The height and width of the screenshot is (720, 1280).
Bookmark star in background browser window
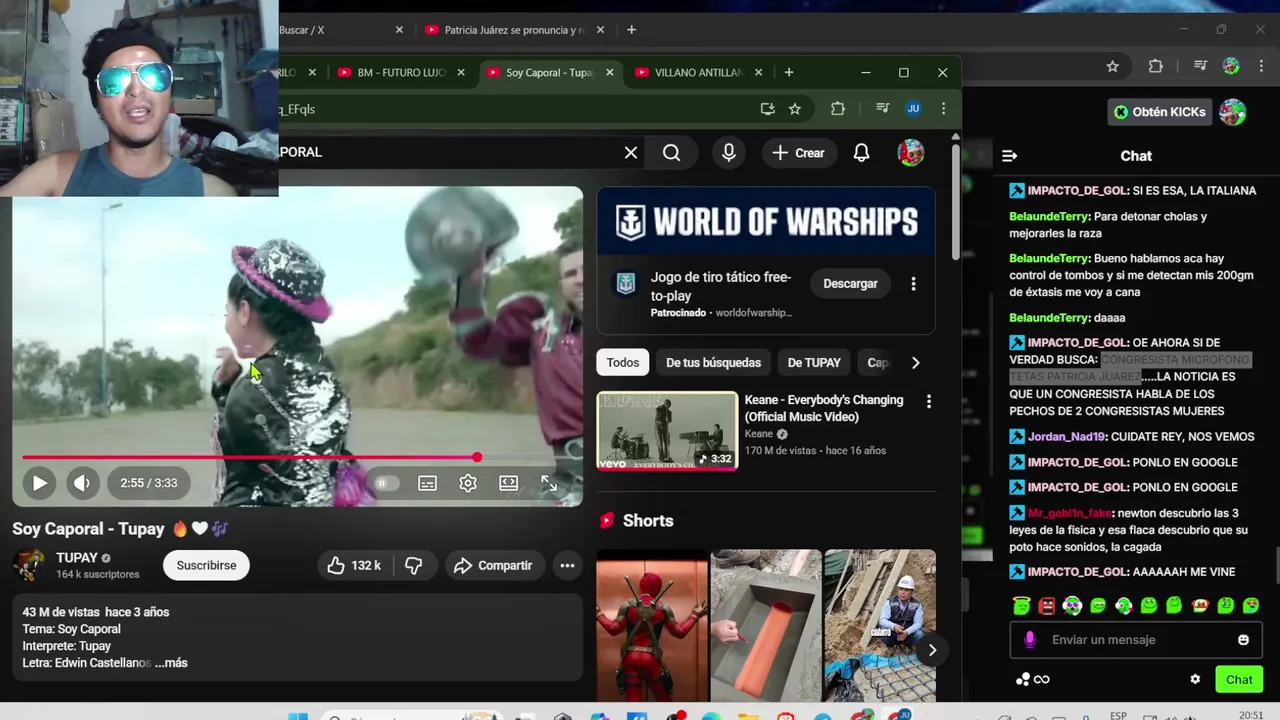coord(1112,66)
